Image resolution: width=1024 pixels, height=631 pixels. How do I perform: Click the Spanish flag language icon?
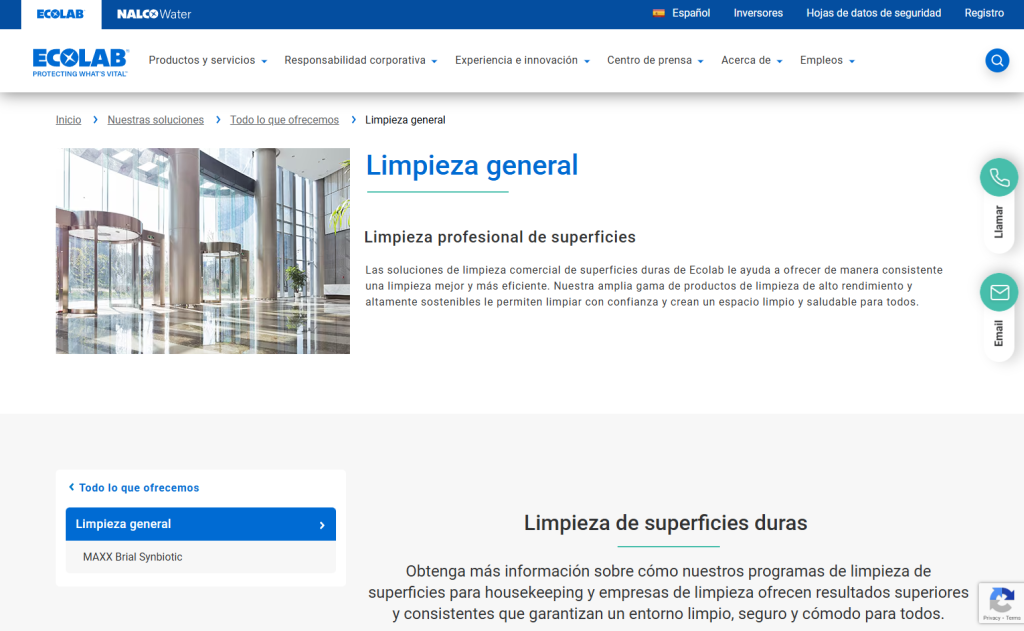[659, 13]
